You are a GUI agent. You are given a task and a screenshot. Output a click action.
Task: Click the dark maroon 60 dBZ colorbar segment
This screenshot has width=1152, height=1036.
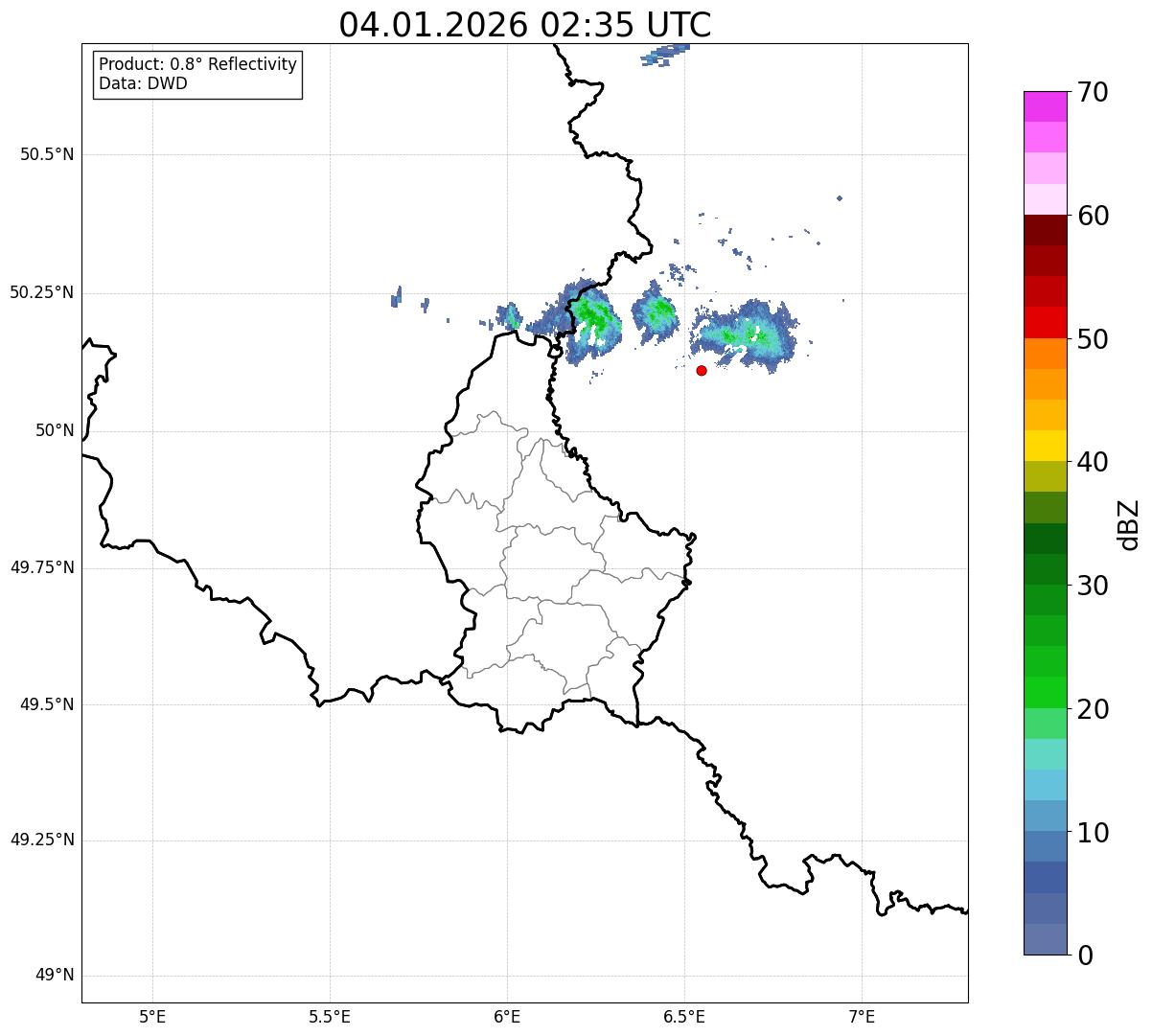(1045, 230)
